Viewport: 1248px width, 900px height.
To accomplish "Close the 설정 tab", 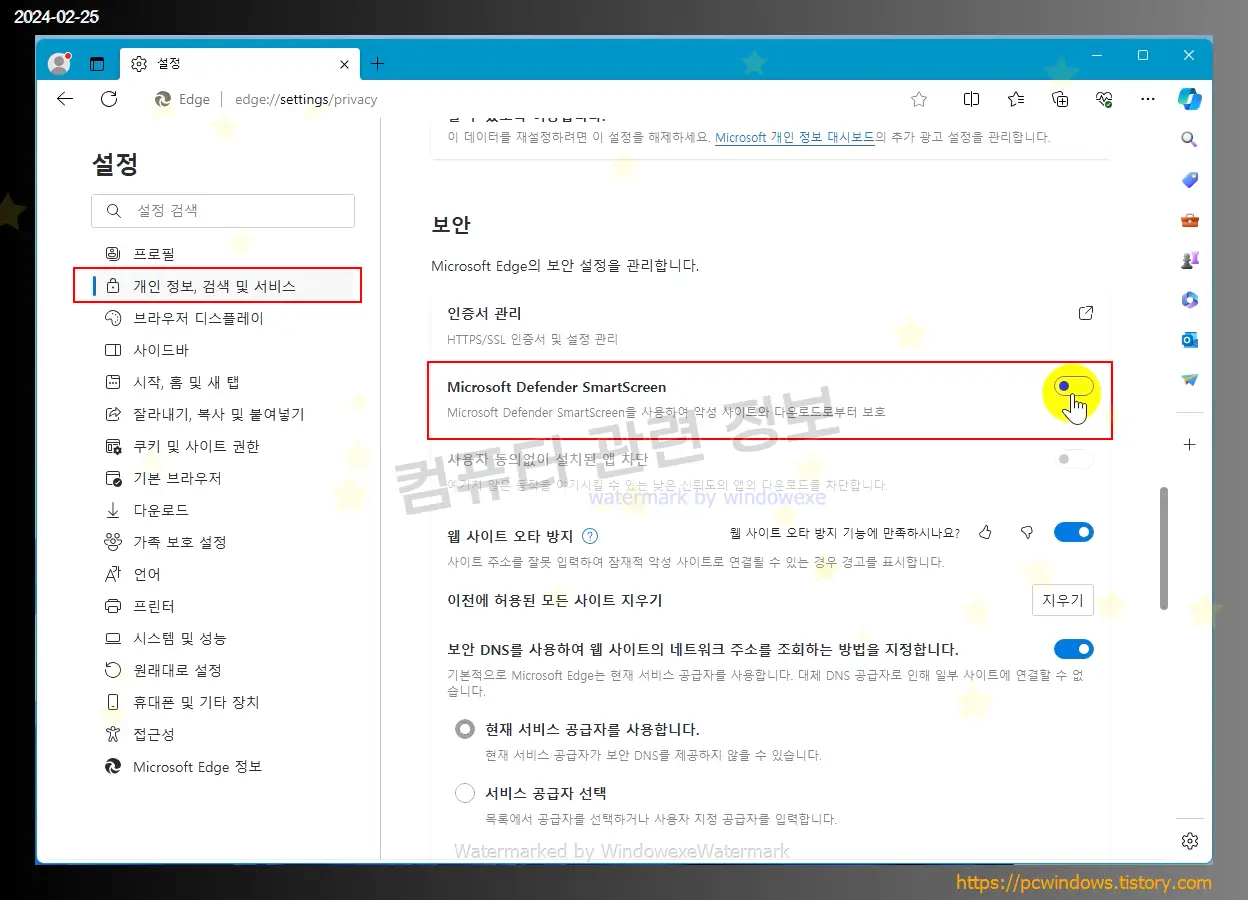I will point(344,64).
